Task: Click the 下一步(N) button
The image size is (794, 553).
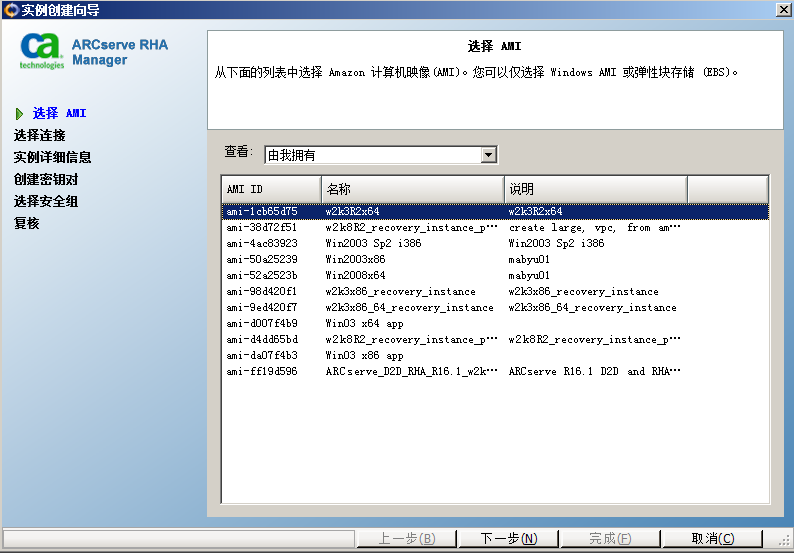Action: [508, 538]
